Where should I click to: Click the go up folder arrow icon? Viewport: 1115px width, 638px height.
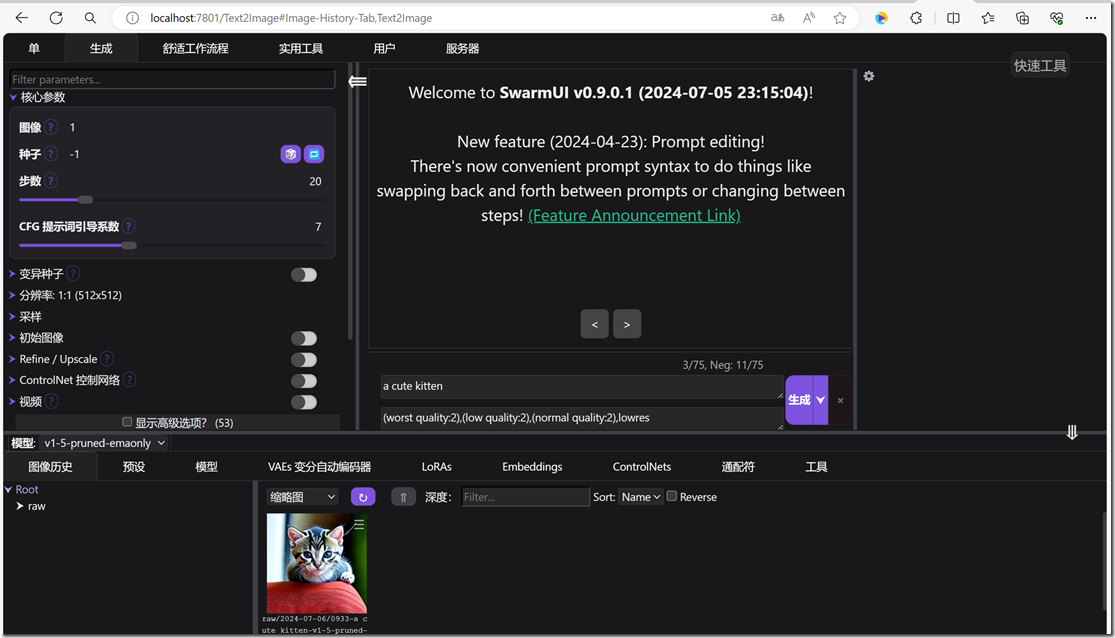403,497
